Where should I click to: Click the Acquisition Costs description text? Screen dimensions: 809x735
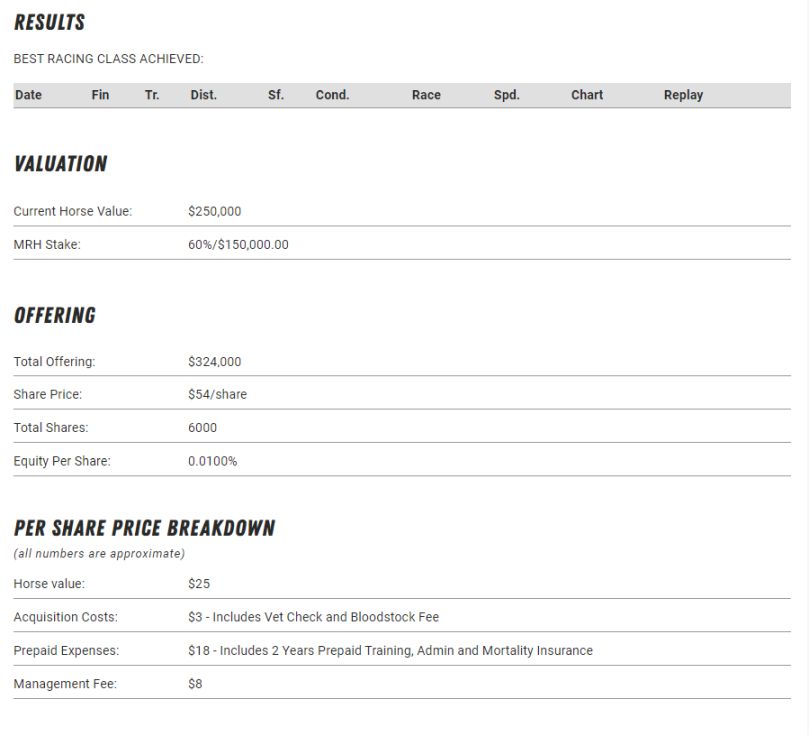click(x=313, y=617)
